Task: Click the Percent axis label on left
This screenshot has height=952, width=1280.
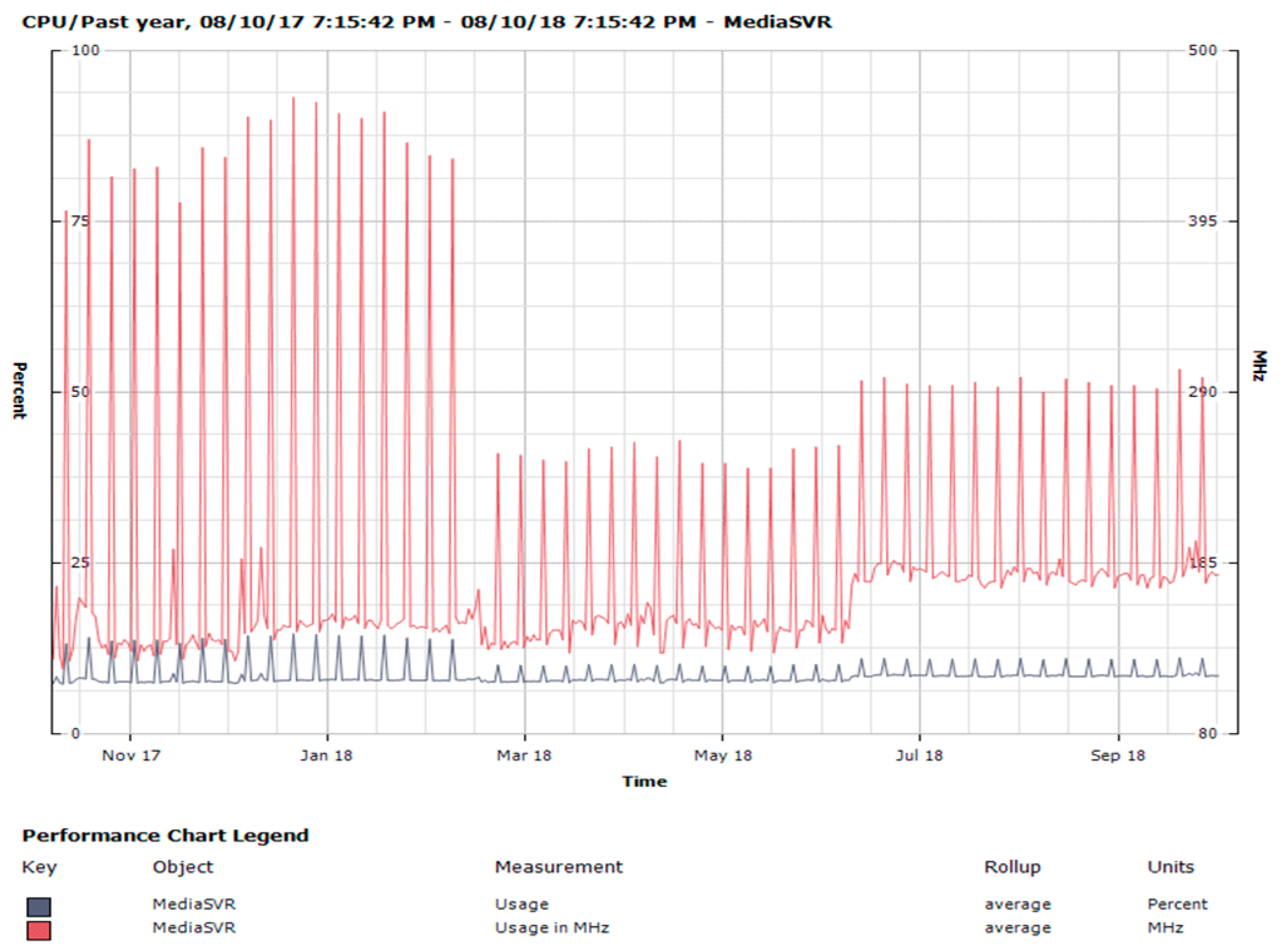Action: click(x=19, y=390)
